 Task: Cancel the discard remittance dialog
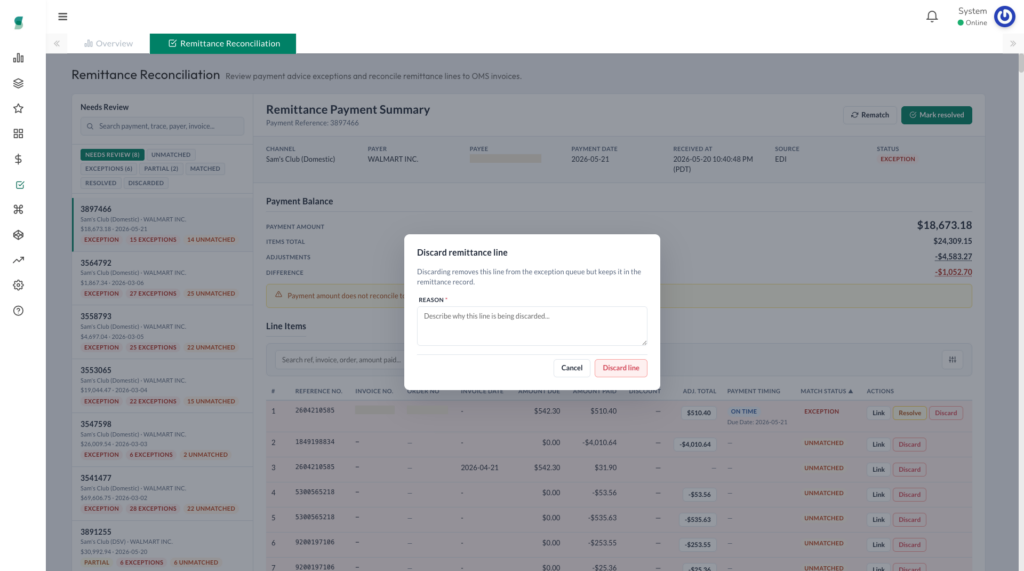coord(571,368)
